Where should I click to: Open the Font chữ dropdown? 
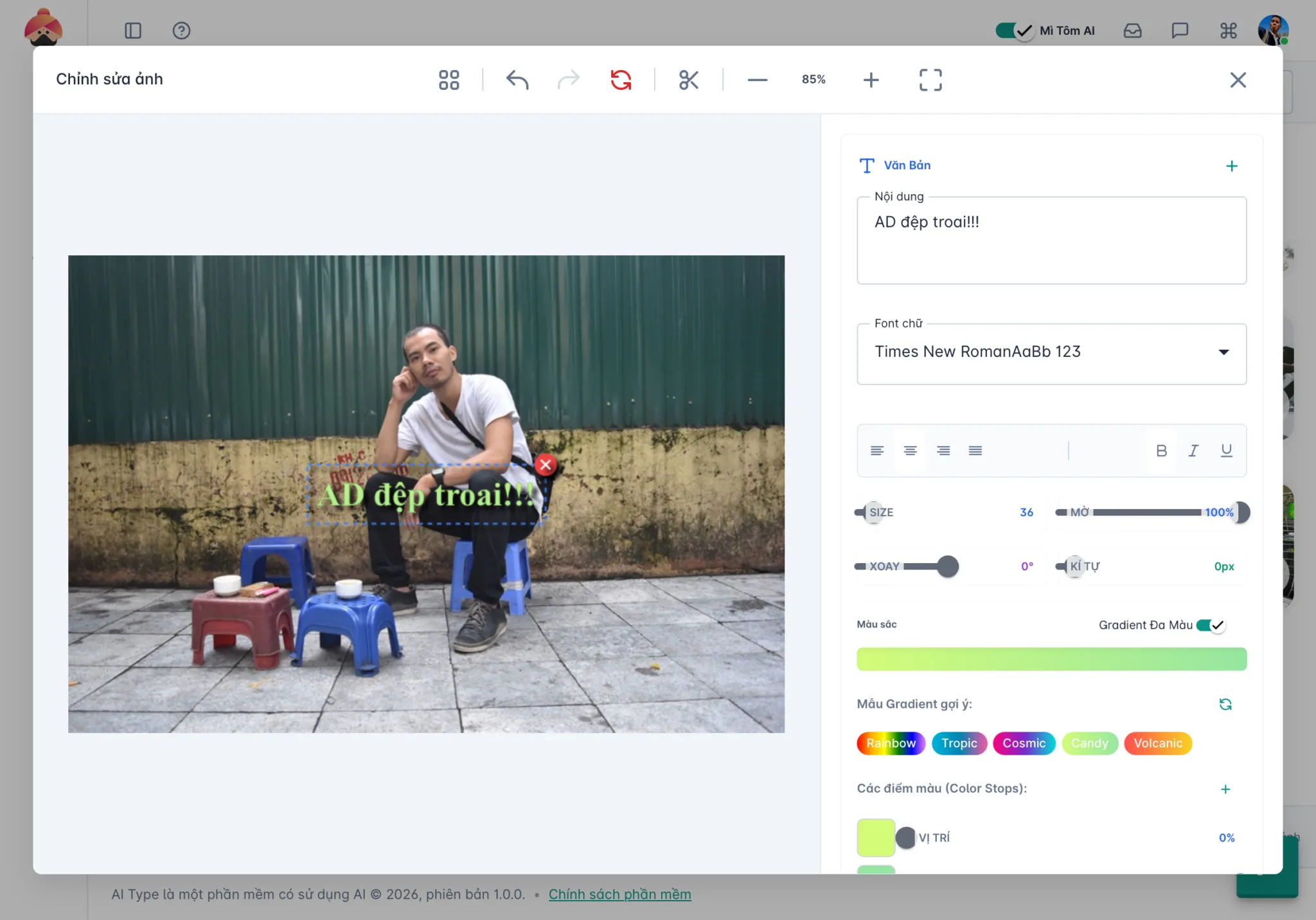[x=1051, y=354]
